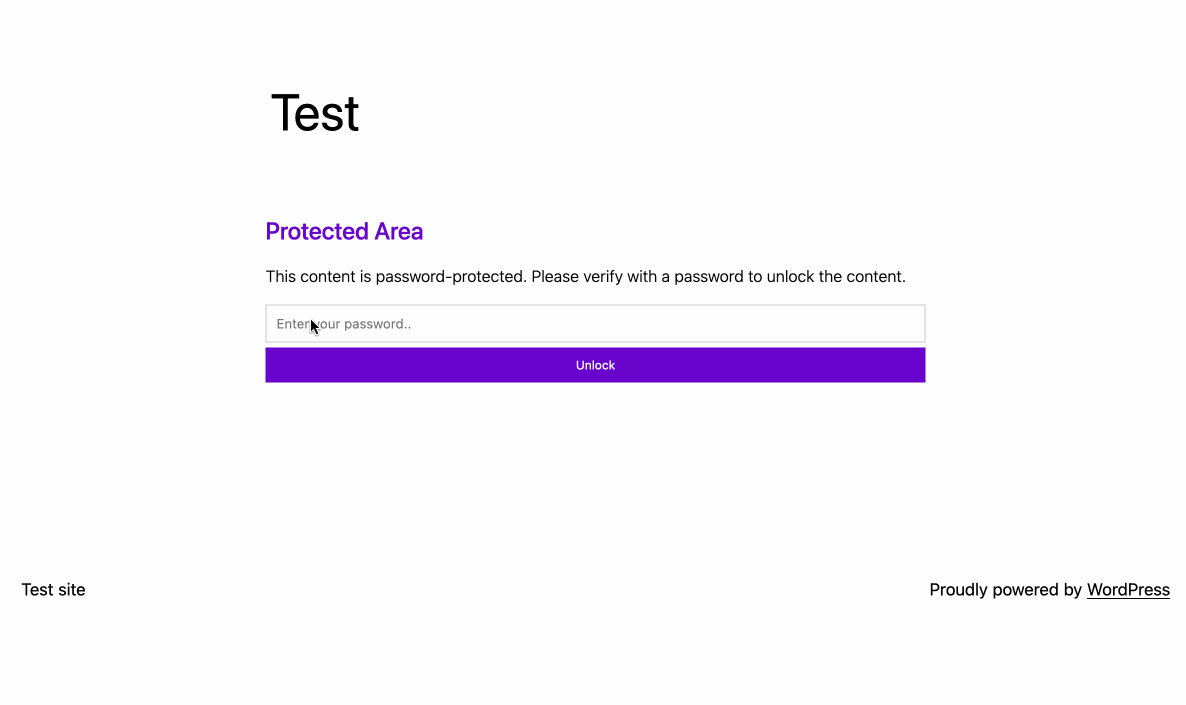Submit the form using Unlock
This screenshot has height=705, width=1186.
click(x=595, y=365)
